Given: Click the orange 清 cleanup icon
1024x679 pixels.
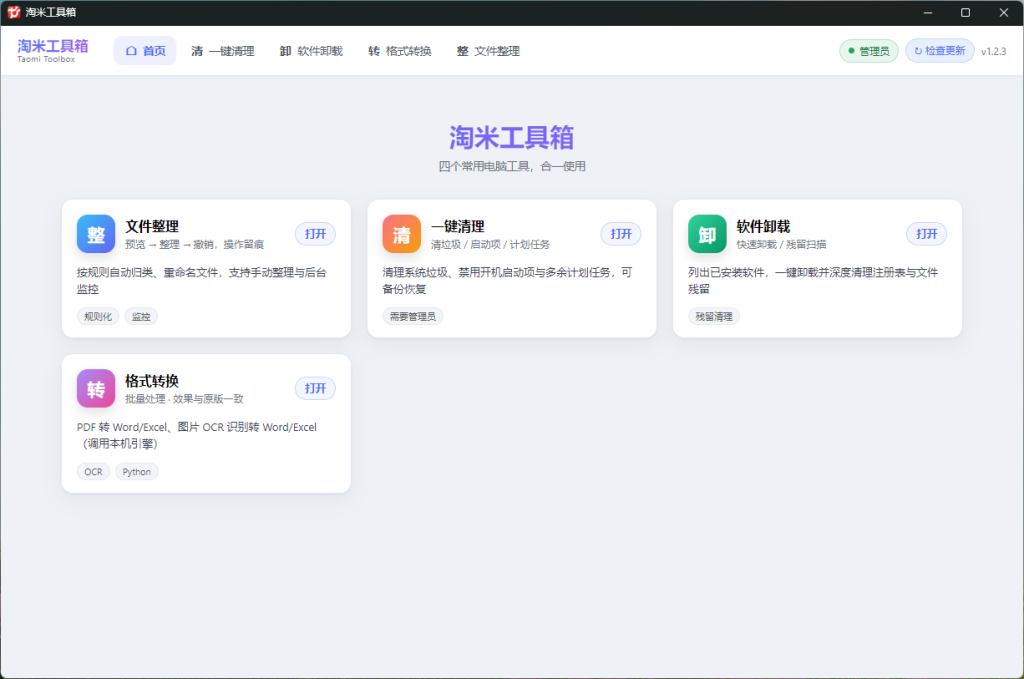Looking at the screenshot, I should tap(402, 234).
